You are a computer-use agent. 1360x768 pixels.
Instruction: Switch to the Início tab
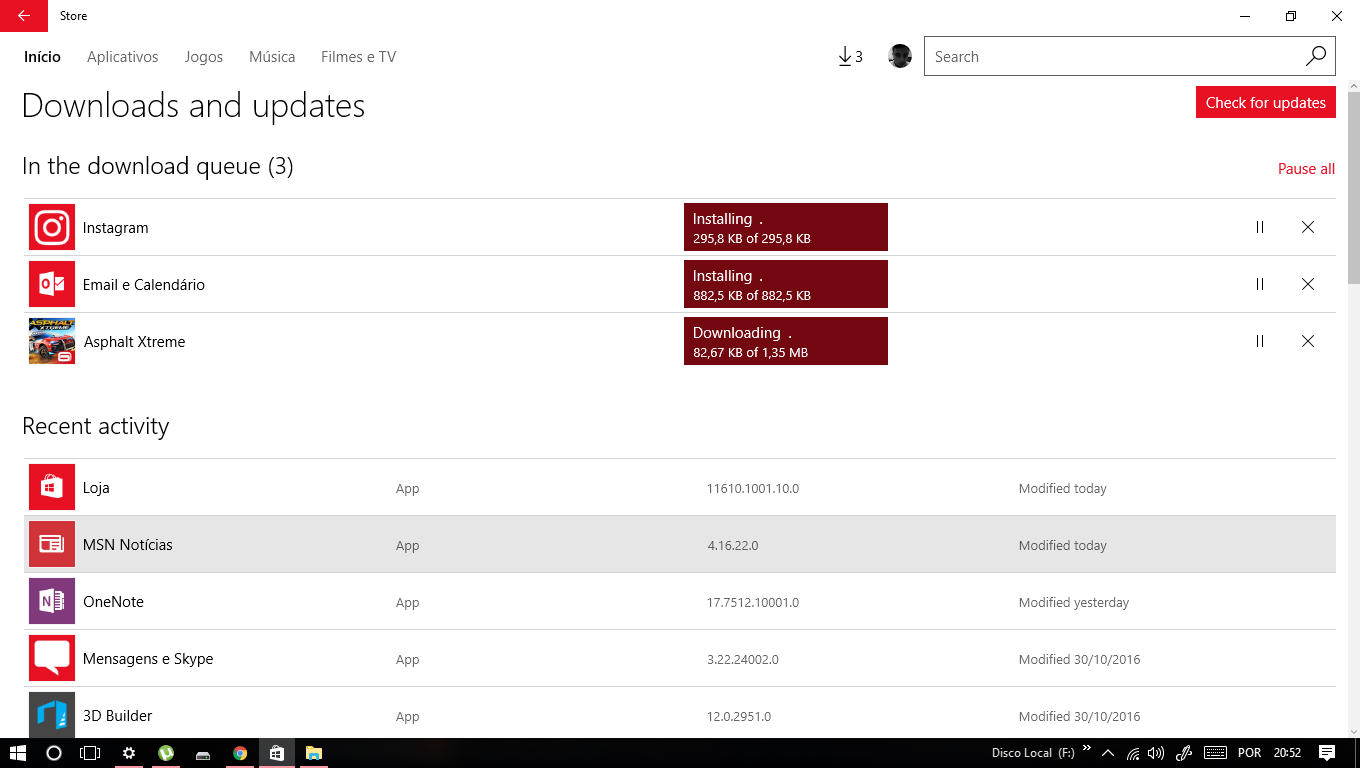[42, 57]
